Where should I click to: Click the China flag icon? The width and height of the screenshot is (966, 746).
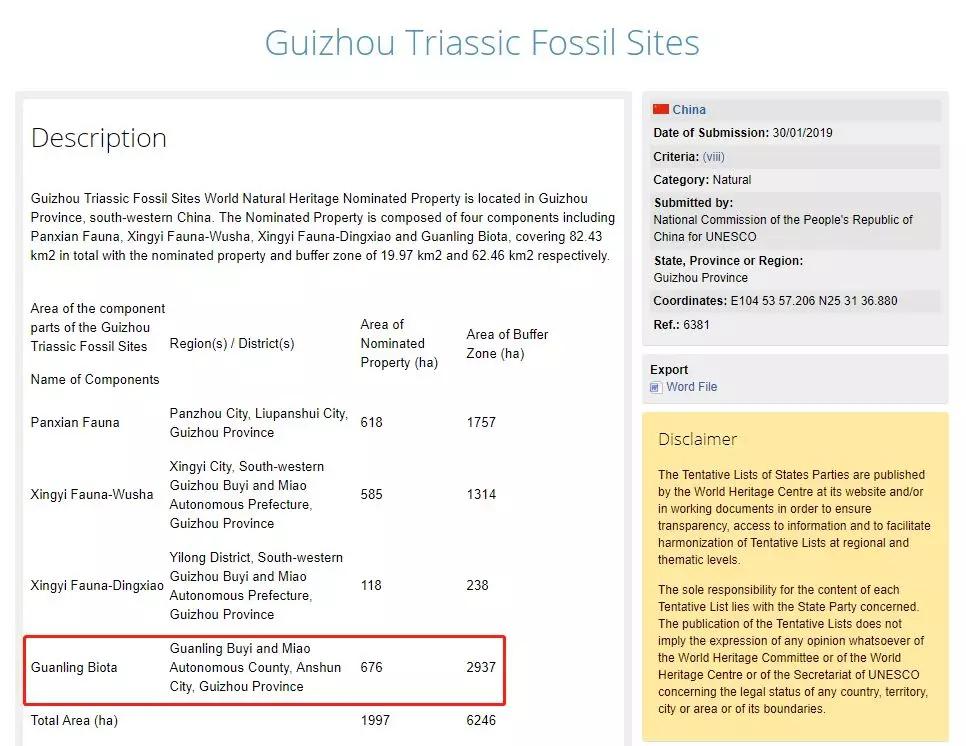point(660,110)
